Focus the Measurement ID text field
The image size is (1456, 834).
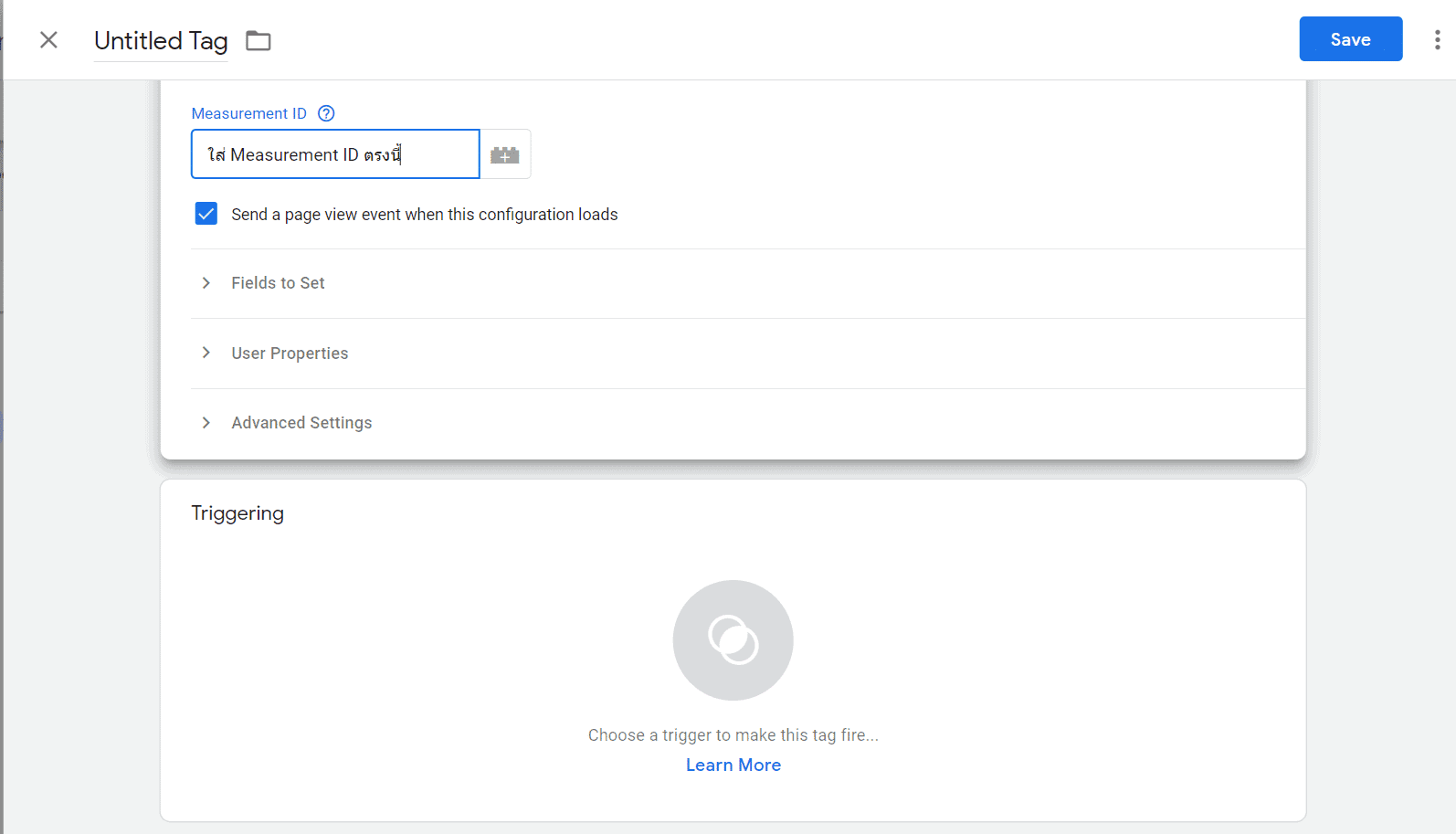click(334, 154)
